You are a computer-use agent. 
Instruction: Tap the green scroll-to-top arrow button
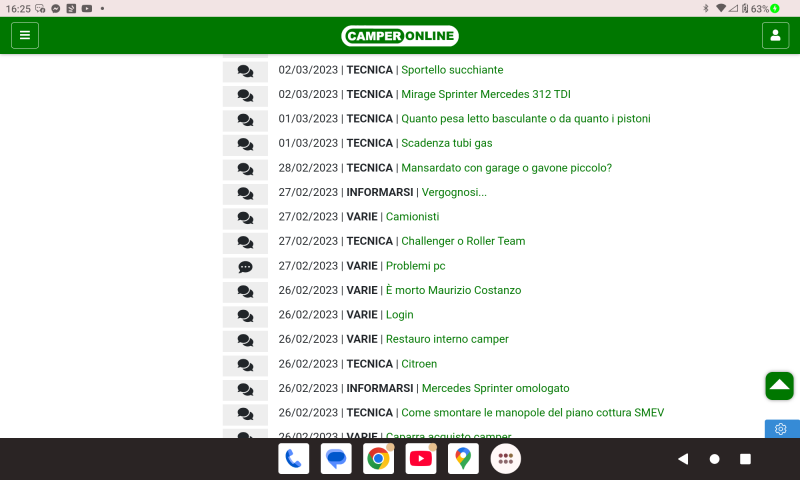point(779,386)
